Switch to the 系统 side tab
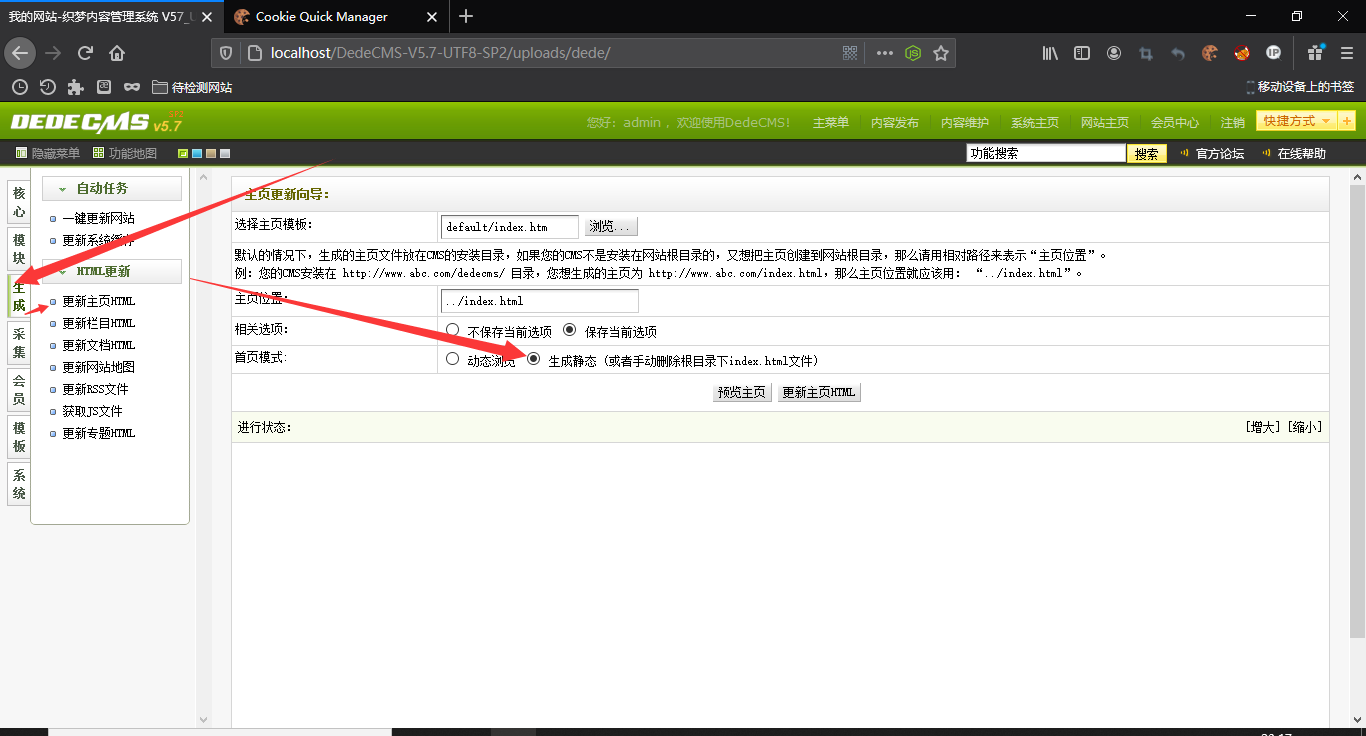 pyautogui.click(x=19, y=484)
